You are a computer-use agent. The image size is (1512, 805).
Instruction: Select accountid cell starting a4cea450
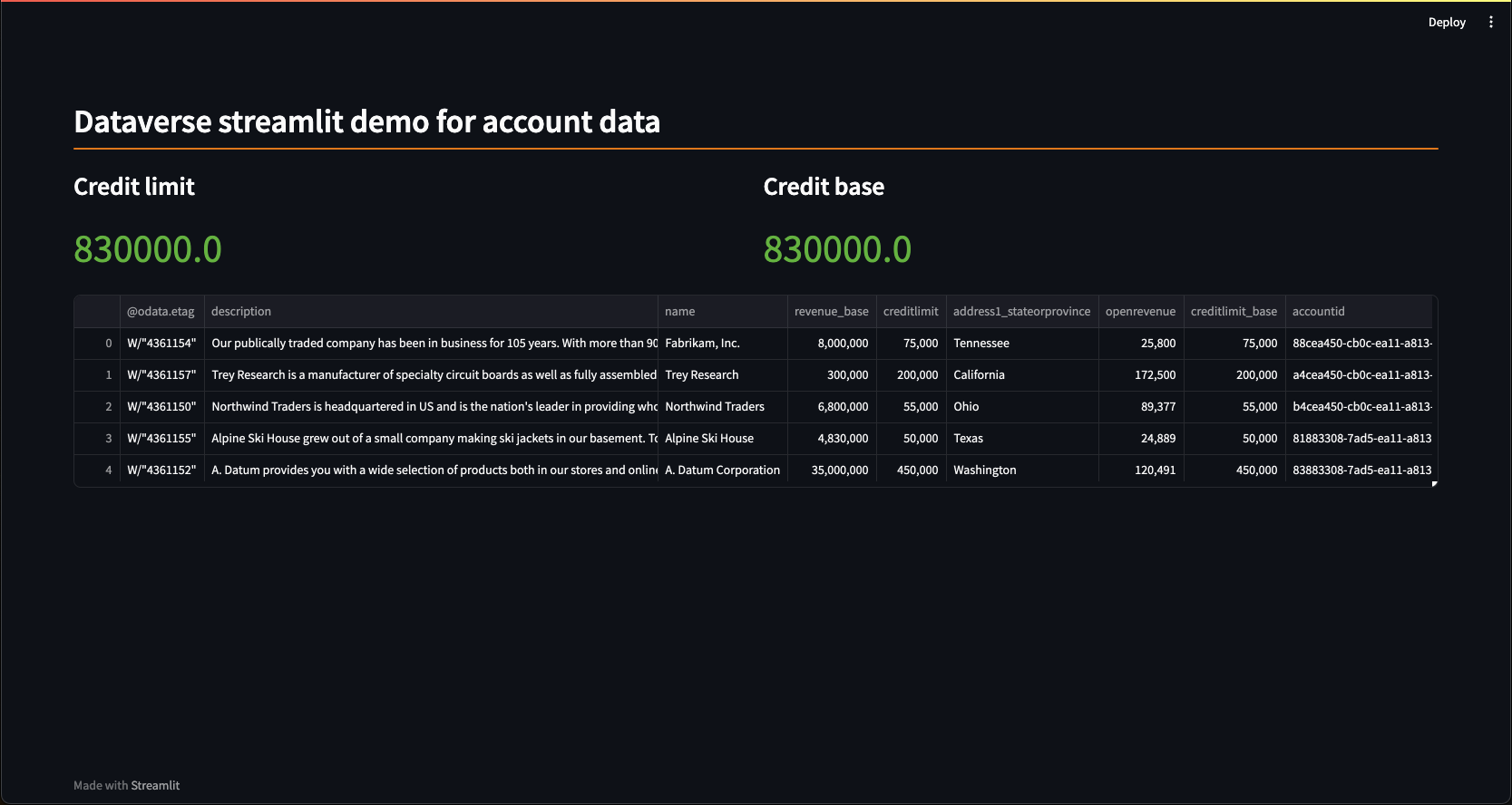(1359, 375)
